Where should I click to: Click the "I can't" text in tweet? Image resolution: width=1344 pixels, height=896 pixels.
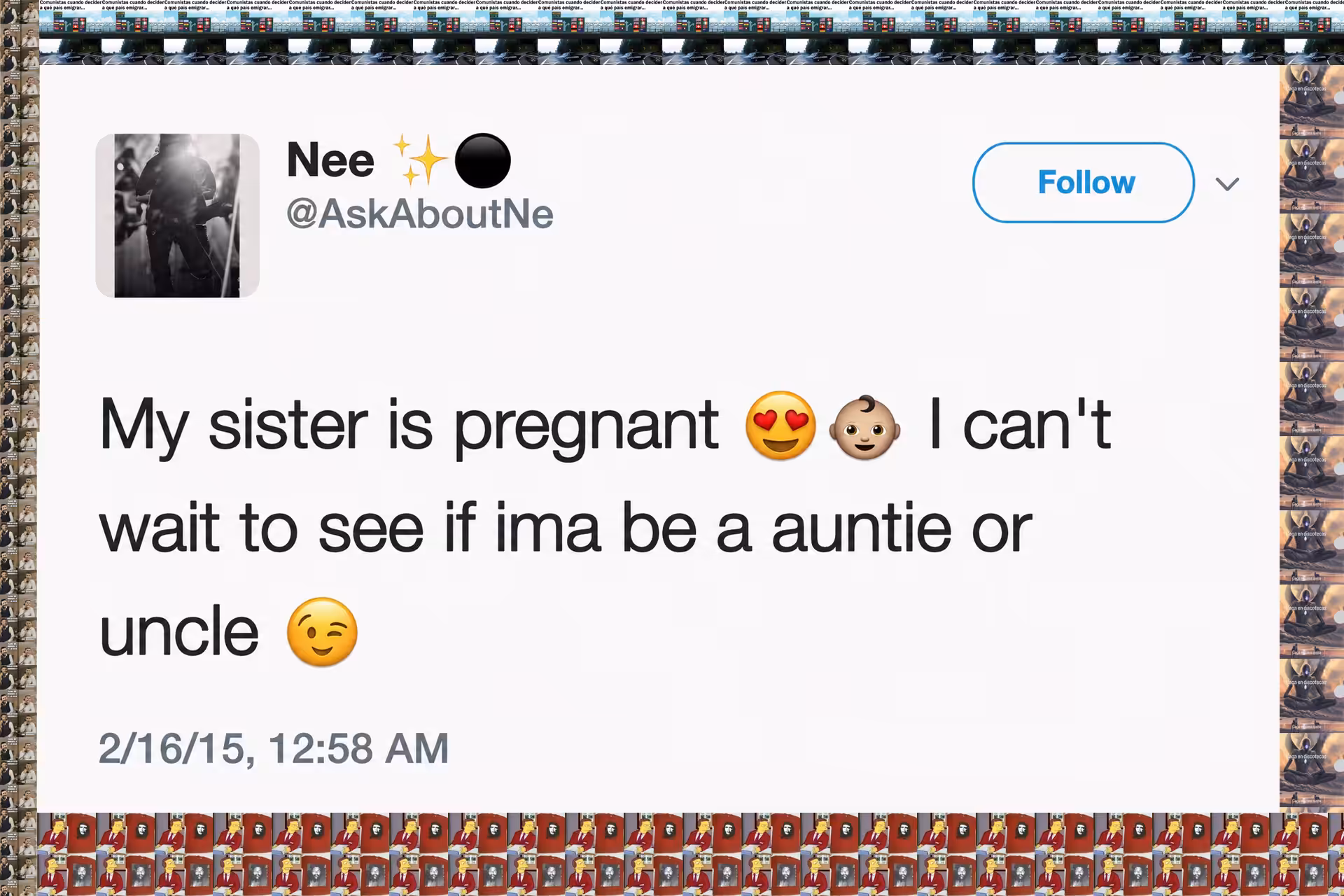1020,424
